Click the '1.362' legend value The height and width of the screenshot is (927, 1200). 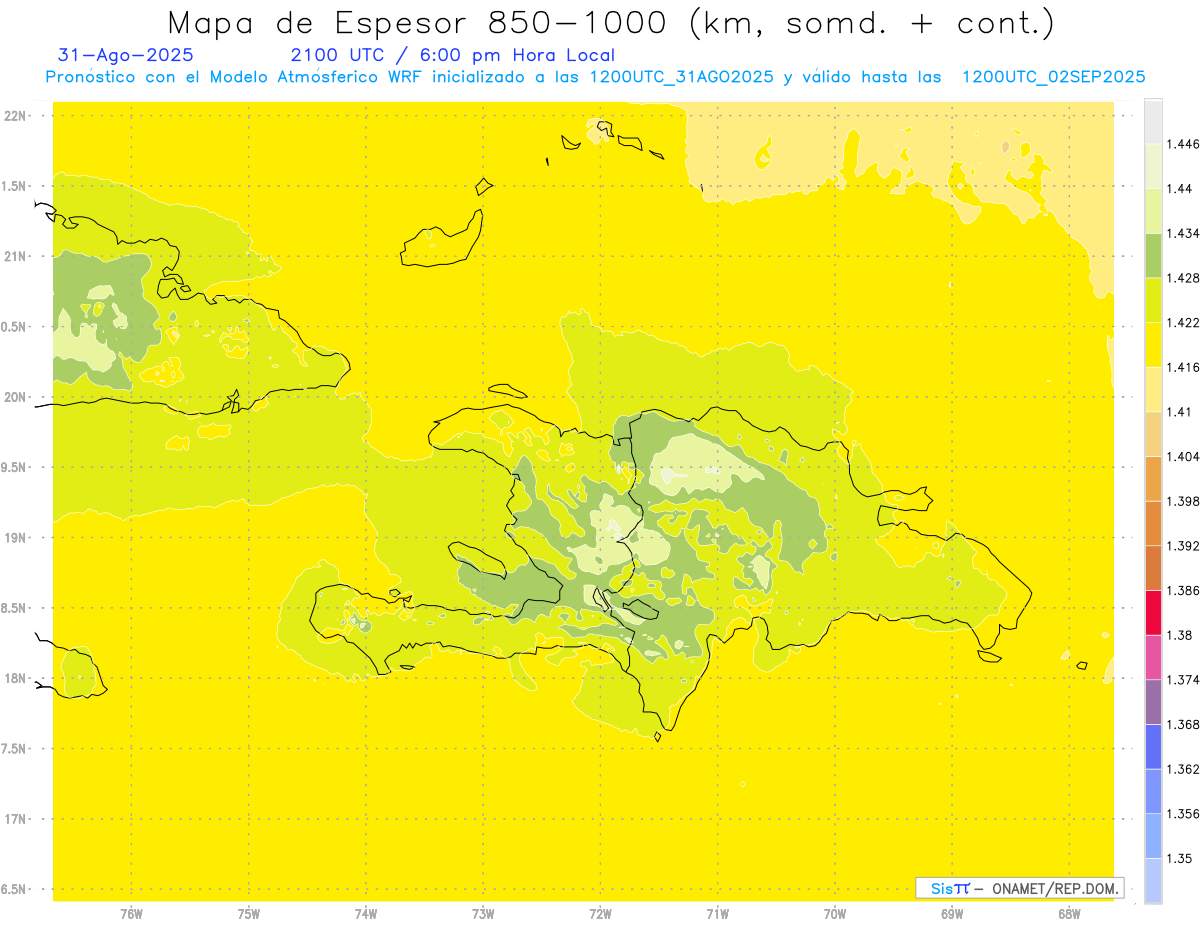click(x=1183, y=769)
